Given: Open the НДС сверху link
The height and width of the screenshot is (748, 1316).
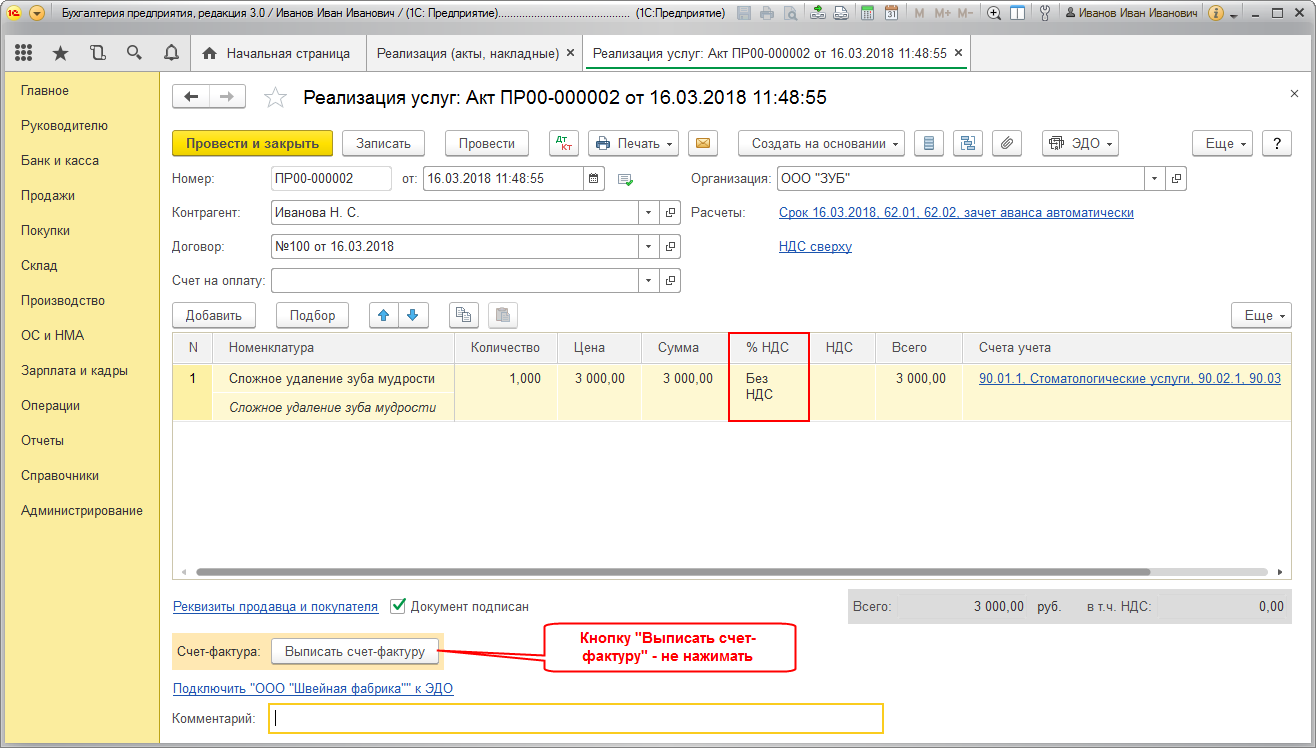Looking at the screenshot, I should tap(815, 246).
